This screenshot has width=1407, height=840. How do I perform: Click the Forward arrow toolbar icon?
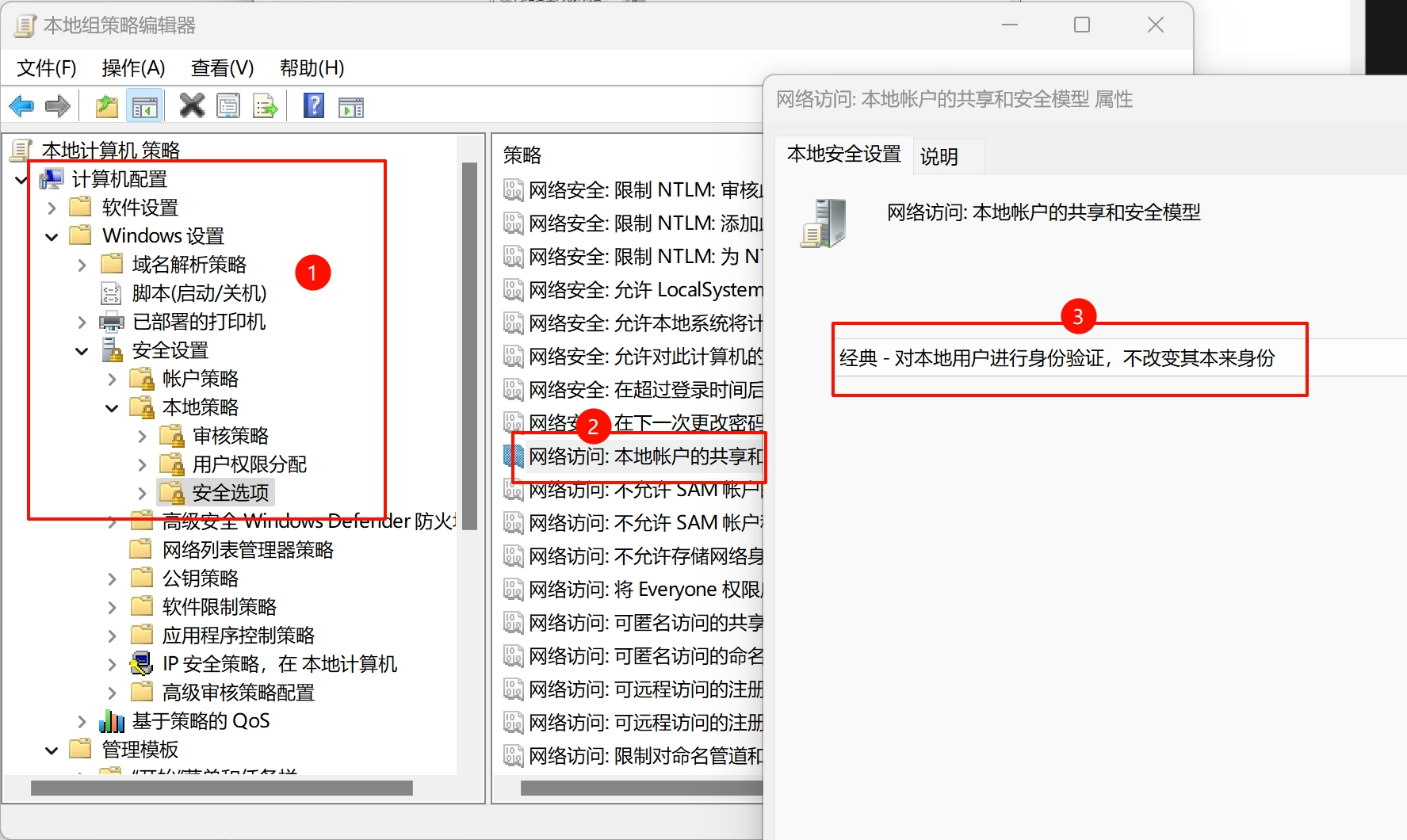58,106
